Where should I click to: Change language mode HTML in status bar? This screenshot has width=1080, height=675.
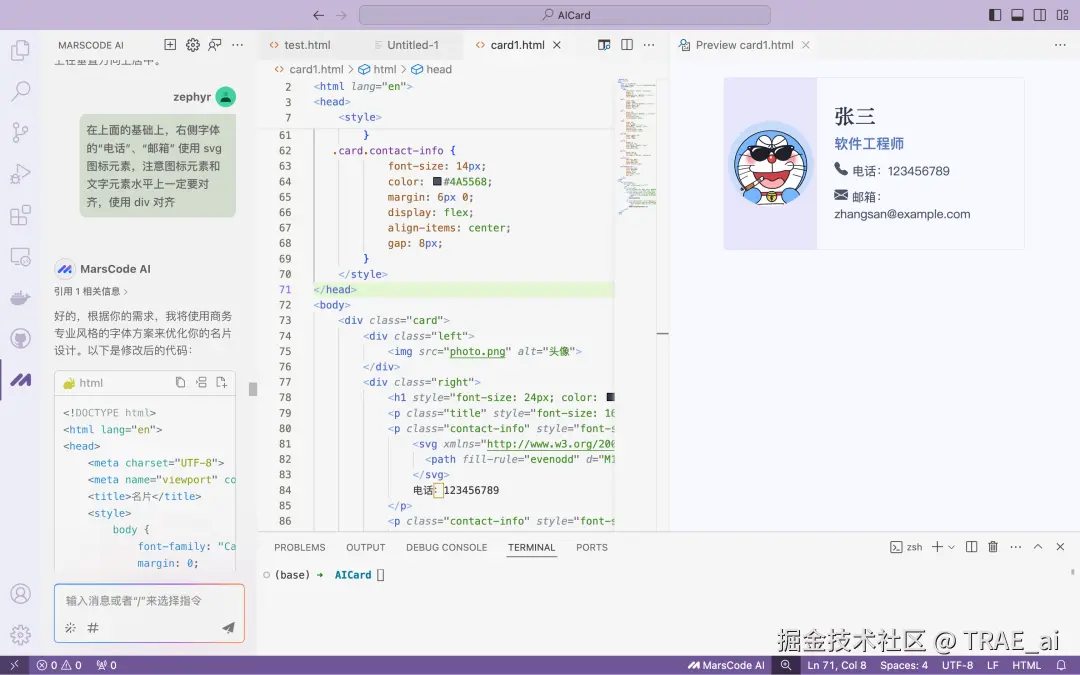(1026, 665)
